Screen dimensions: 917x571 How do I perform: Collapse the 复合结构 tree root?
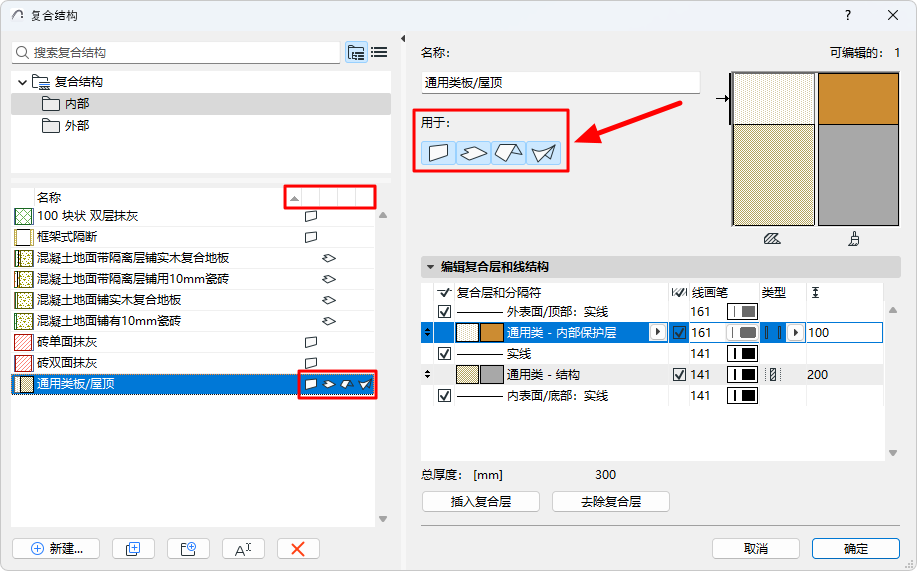pos(23,82)
